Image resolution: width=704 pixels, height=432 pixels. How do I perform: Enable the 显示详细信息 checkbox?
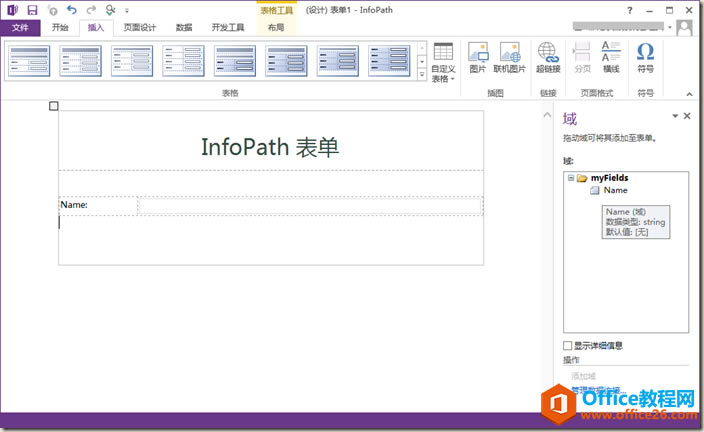pos(568,345)
